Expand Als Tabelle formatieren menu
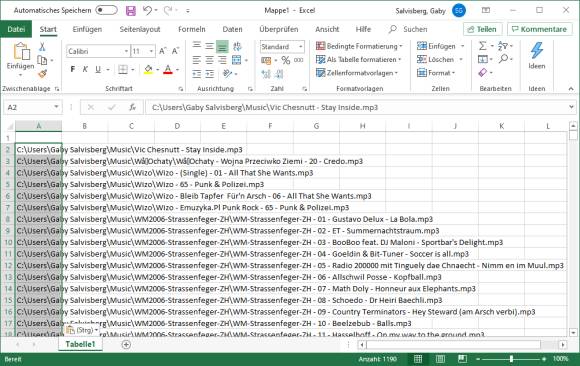The width and height of the screenshot is (580, 366). (358, 60)
